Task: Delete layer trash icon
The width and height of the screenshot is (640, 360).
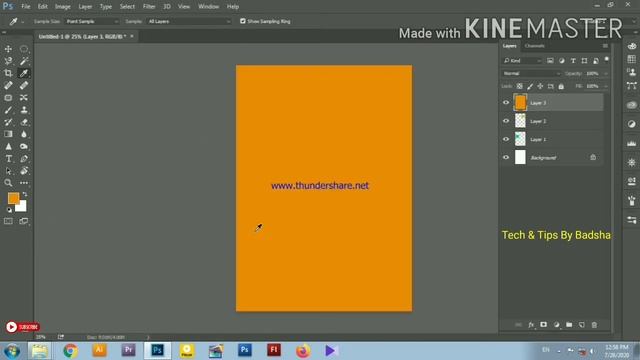Action: (594, 325)
